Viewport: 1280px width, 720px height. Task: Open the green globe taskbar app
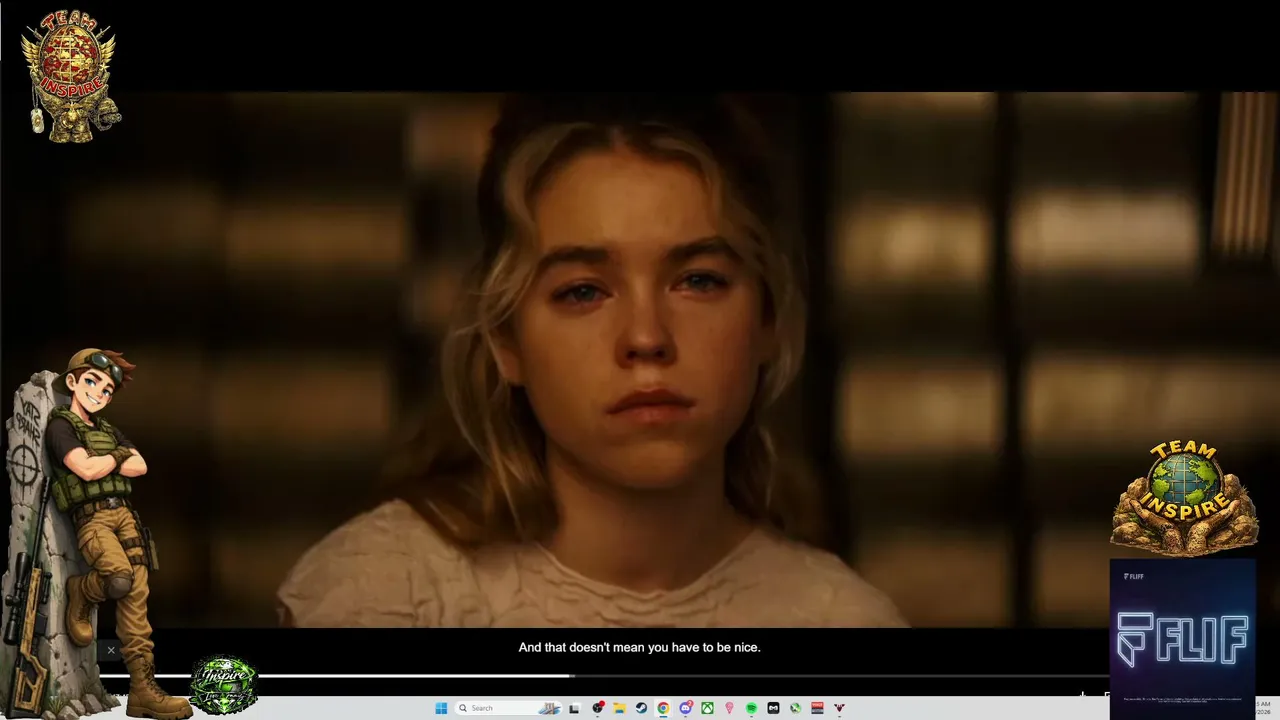point(795,708)
